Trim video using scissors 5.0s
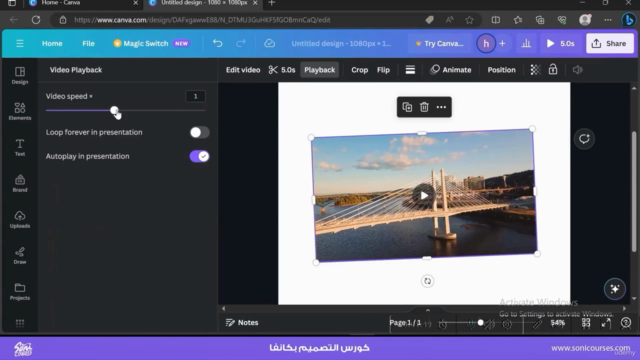The width and height of the screenshot is (640, 360). [282, 70]
